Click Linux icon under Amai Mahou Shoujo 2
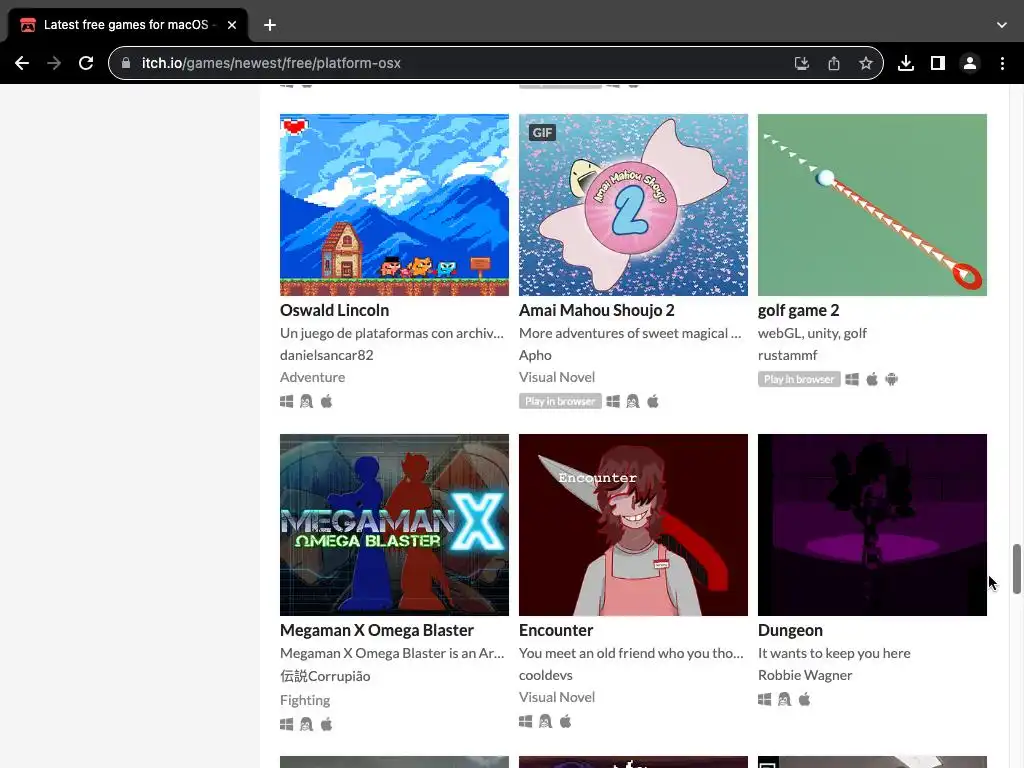 pyautogui.click(x=633, y=401)
